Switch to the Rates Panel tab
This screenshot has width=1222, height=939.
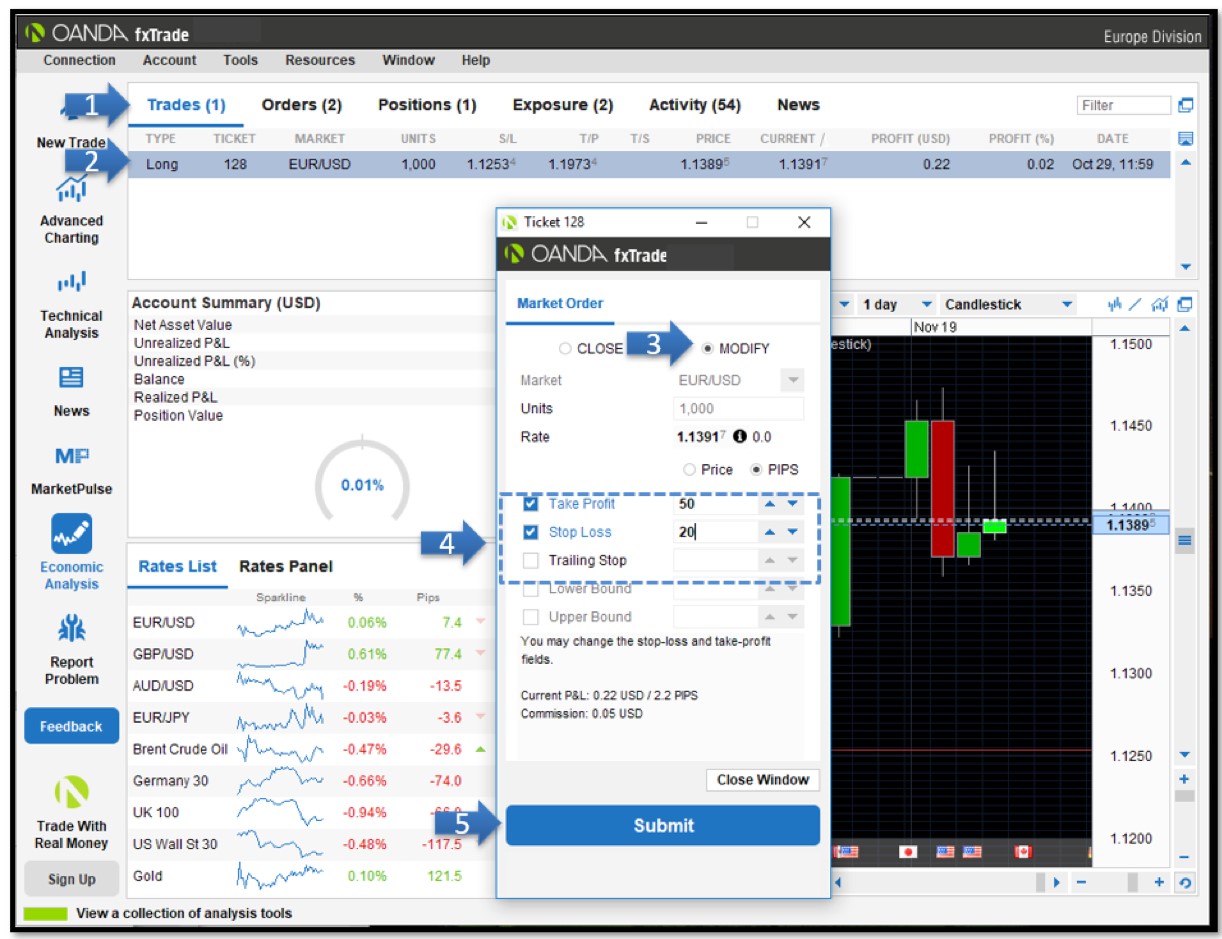pos(286,567)
